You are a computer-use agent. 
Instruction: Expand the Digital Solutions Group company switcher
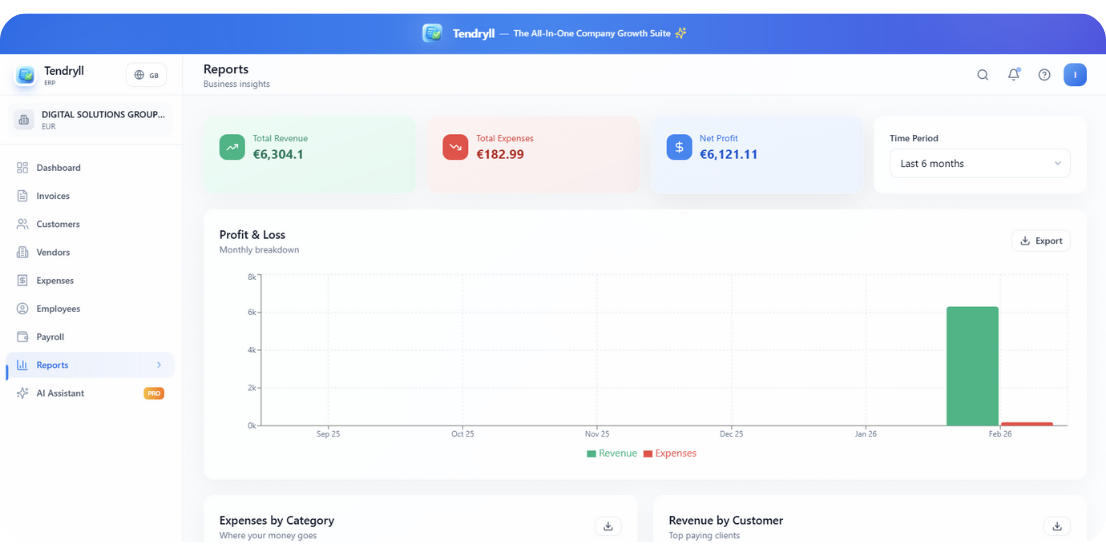[91, 120]
